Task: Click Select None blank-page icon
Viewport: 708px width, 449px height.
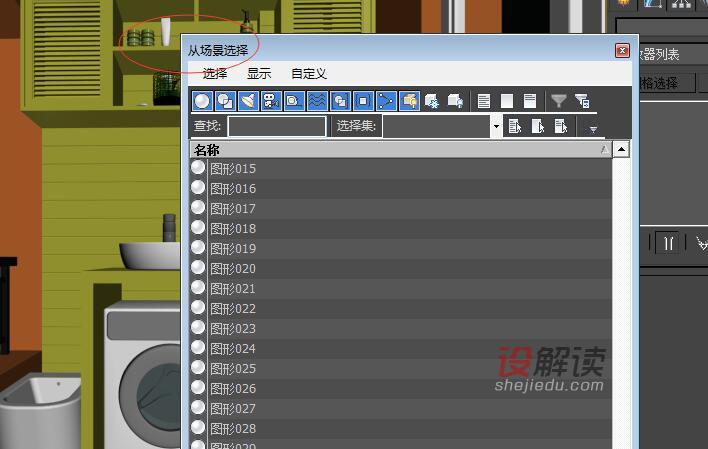Action: [x=507, y=101]
